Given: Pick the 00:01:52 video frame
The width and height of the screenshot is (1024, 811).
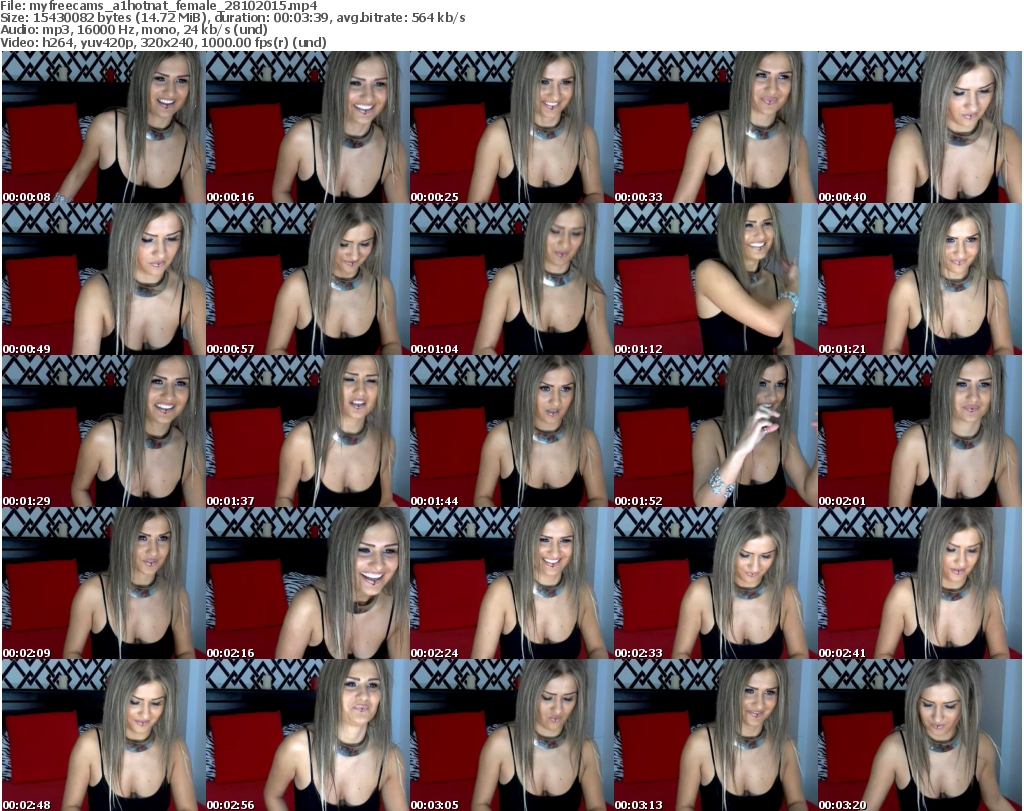Looking at the screenshot, I should point(716,432).
